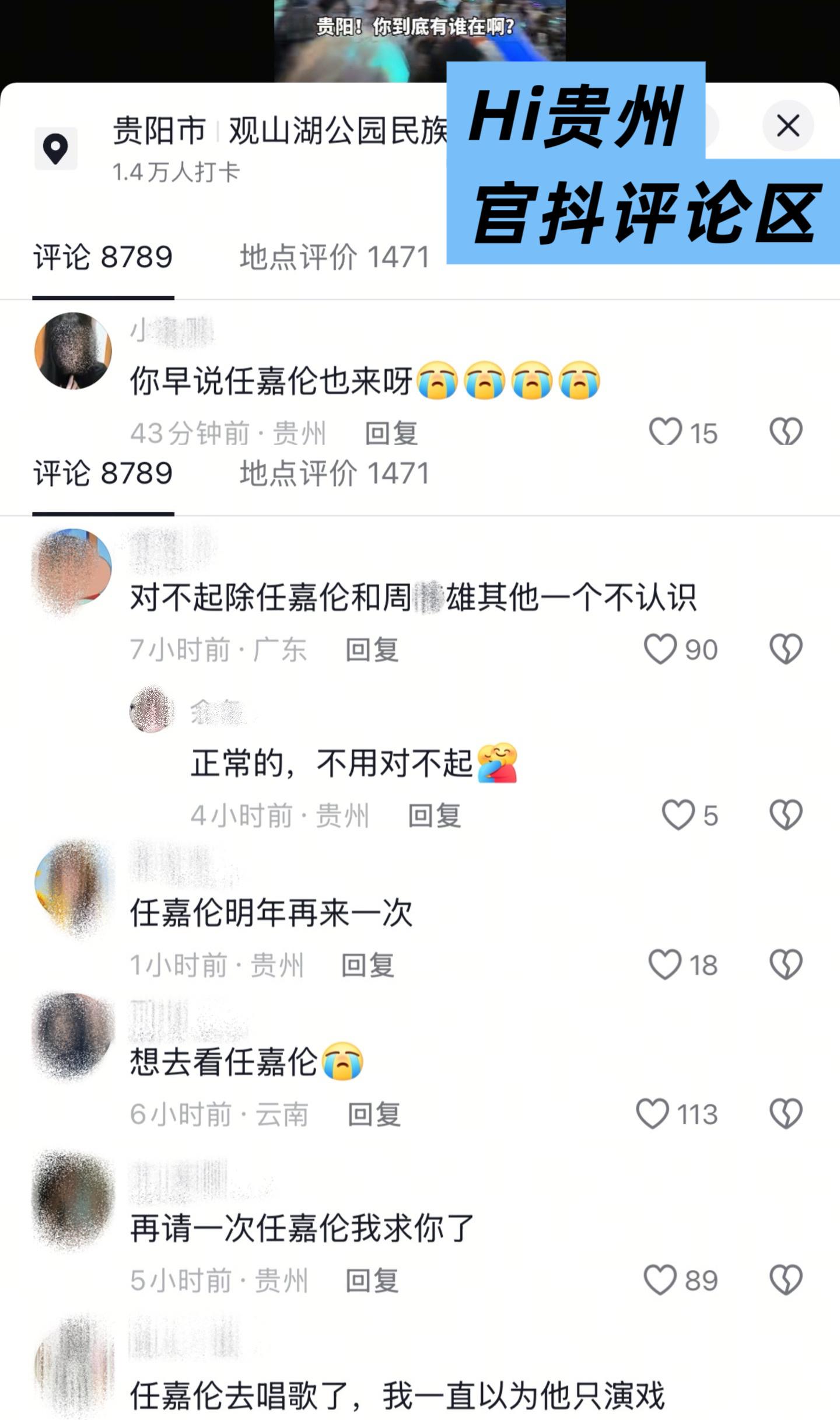The image size is (840, 1420).
Task: Open the first commenter's avatar
Action: tap(73, 351)
